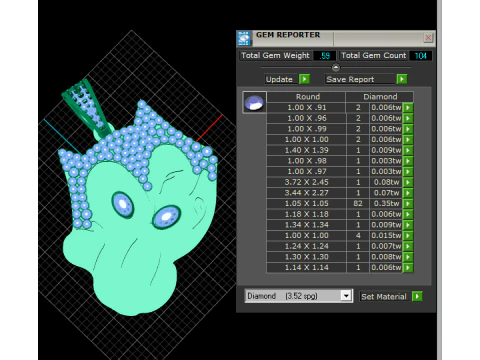This screenshot has height=360, width=480.
Task: Close the Gem Reporter panel
Action: (428, 38)
